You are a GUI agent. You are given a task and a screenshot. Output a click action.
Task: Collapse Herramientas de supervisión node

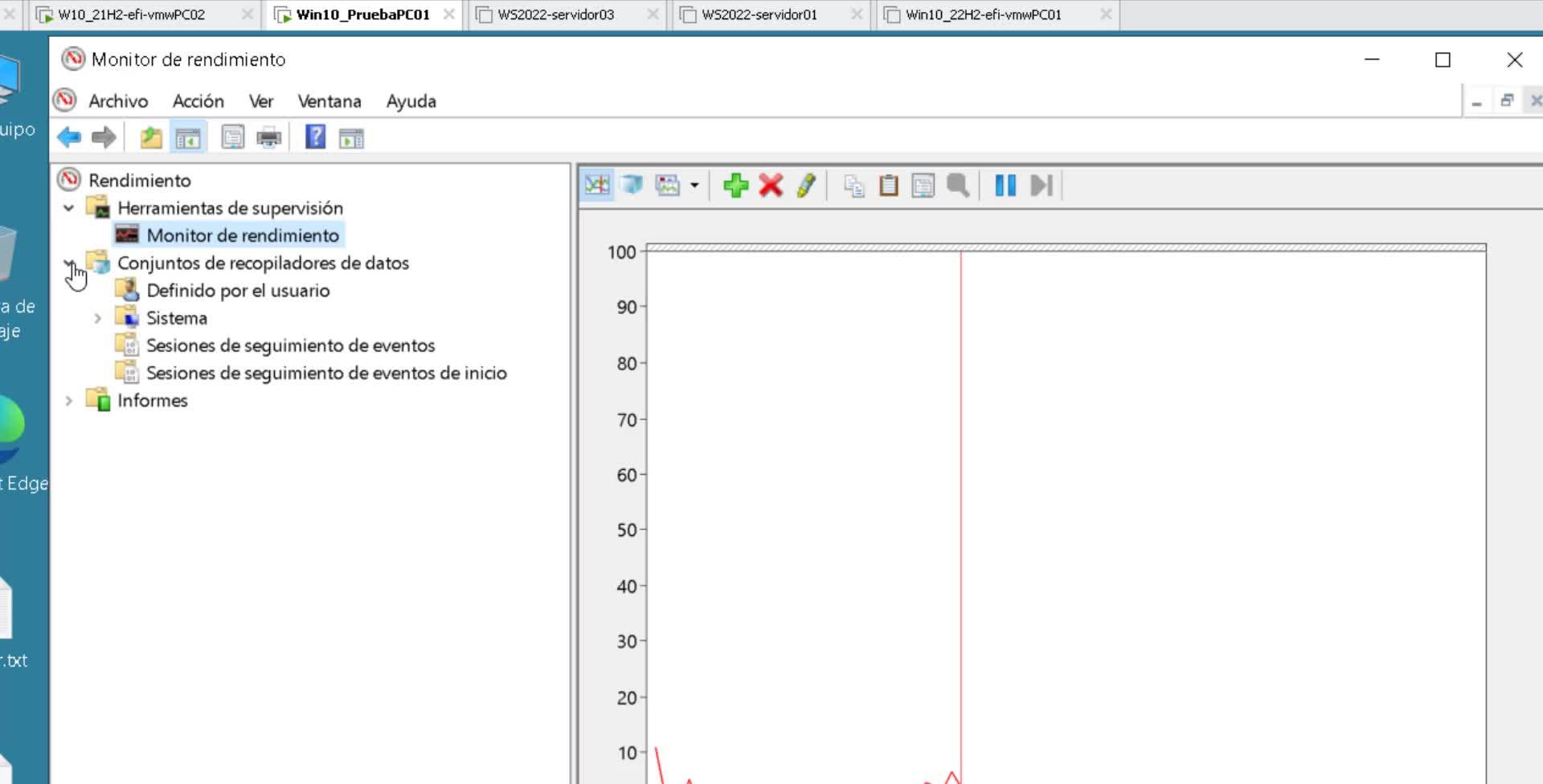(69, 208)
